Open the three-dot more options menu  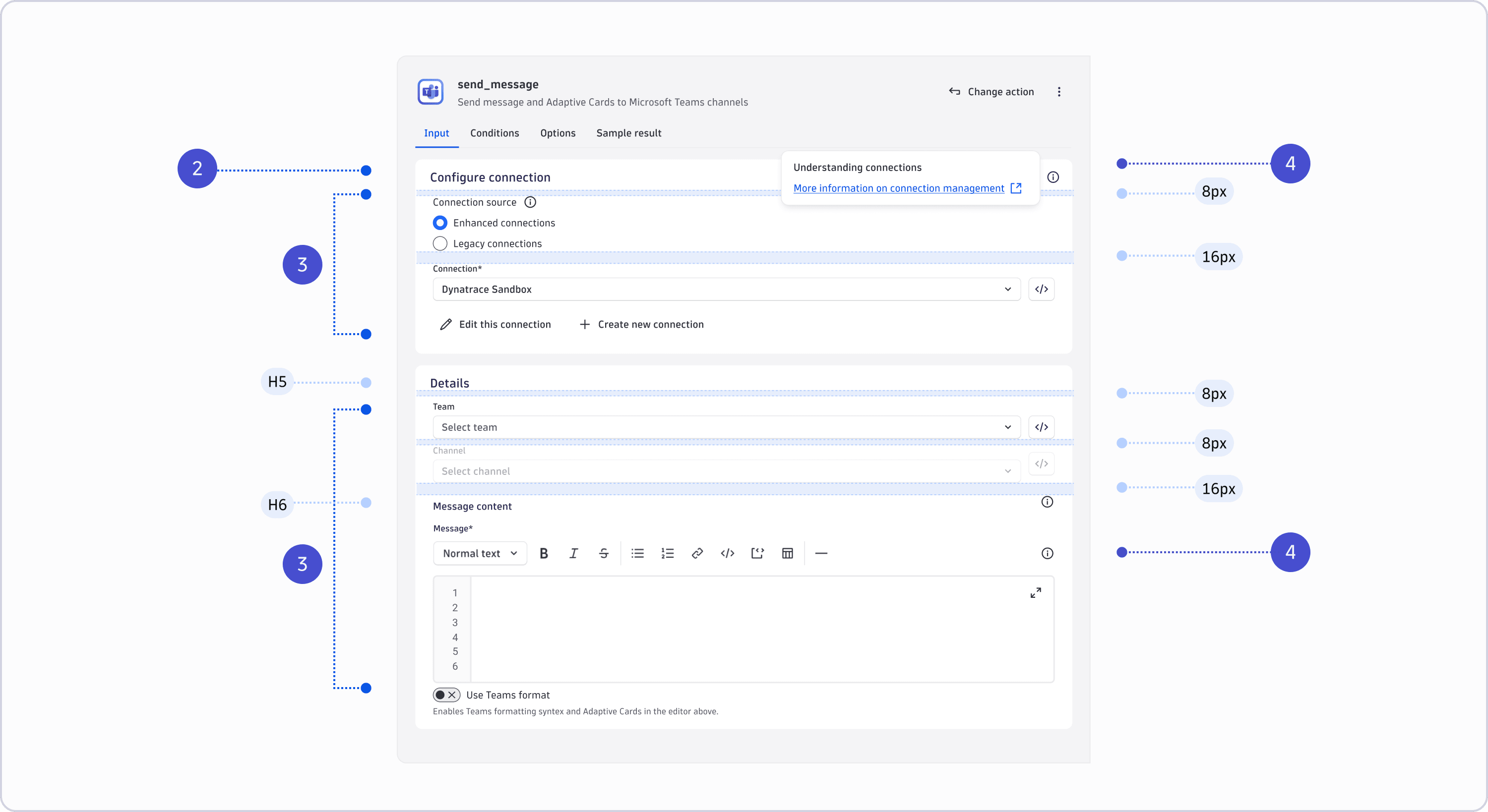(x=1059, y=92)
